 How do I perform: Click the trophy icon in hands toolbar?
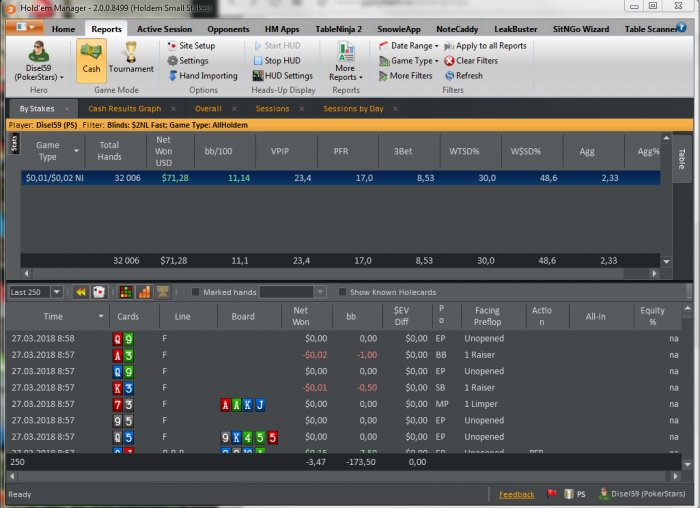[x=162, y=292]
